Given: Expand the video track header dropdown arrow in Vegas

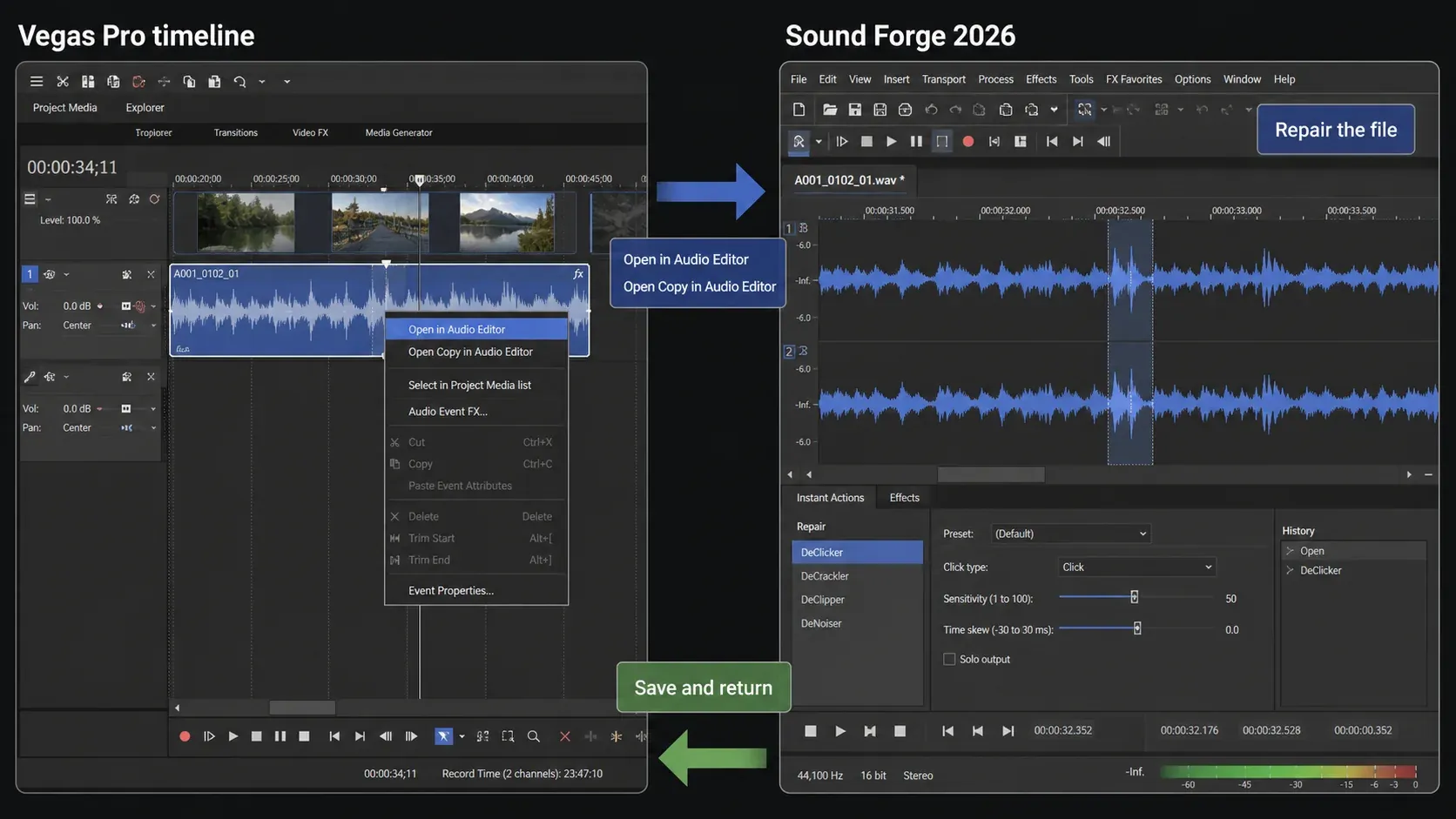Looking at the screenshot, I should 48,199.
